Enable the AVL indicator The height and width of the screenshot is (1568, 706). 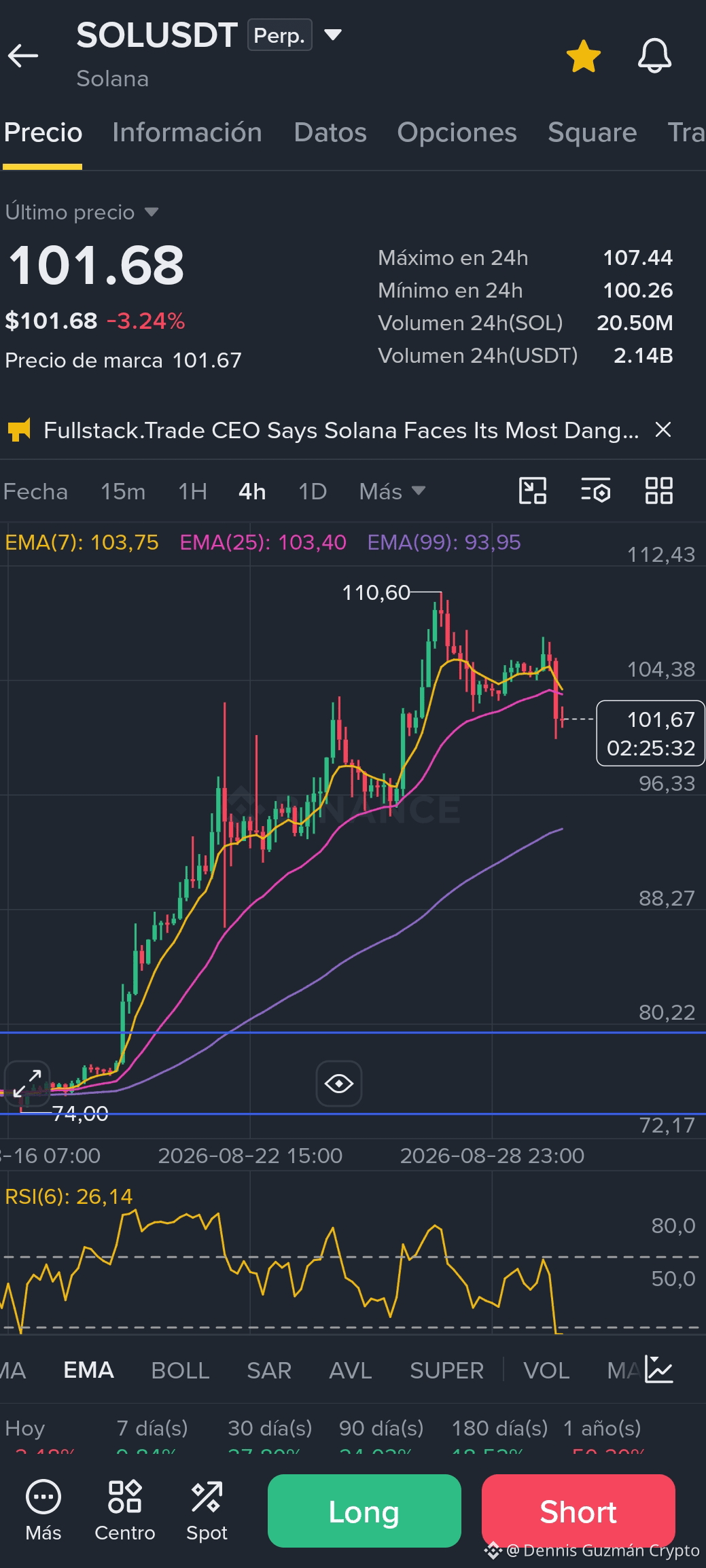tap(350, 1370)
